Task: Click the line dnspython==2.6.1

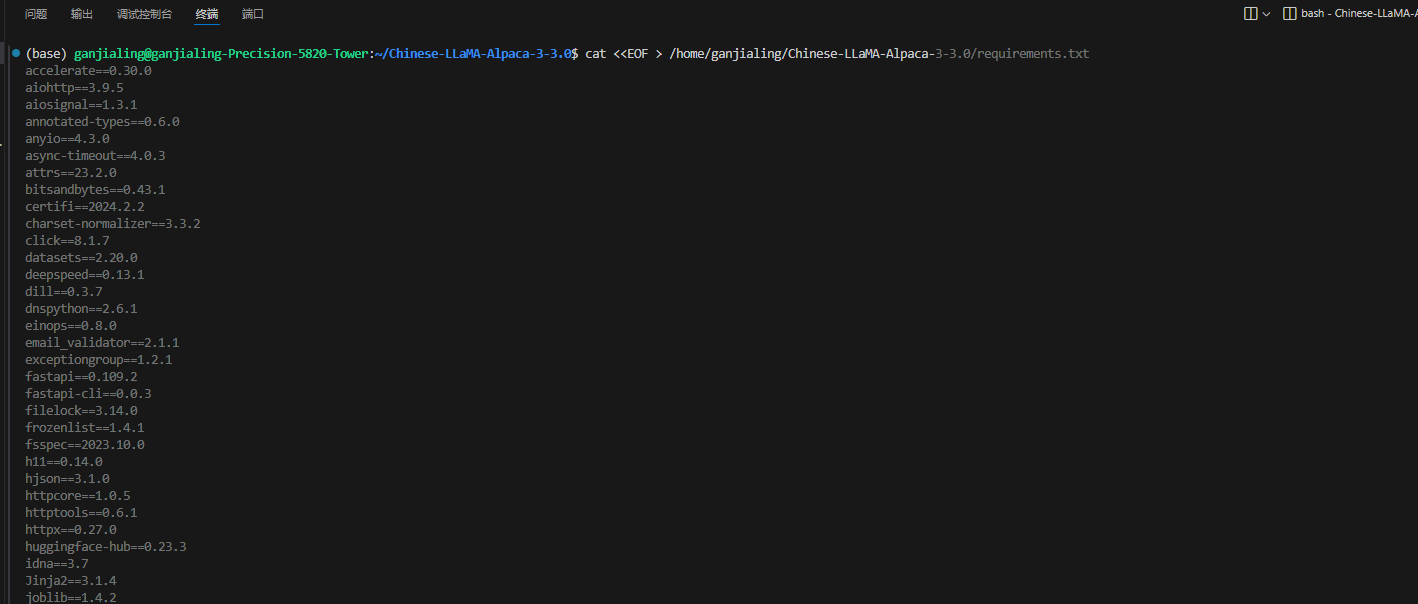Action: tap(81, 309)
